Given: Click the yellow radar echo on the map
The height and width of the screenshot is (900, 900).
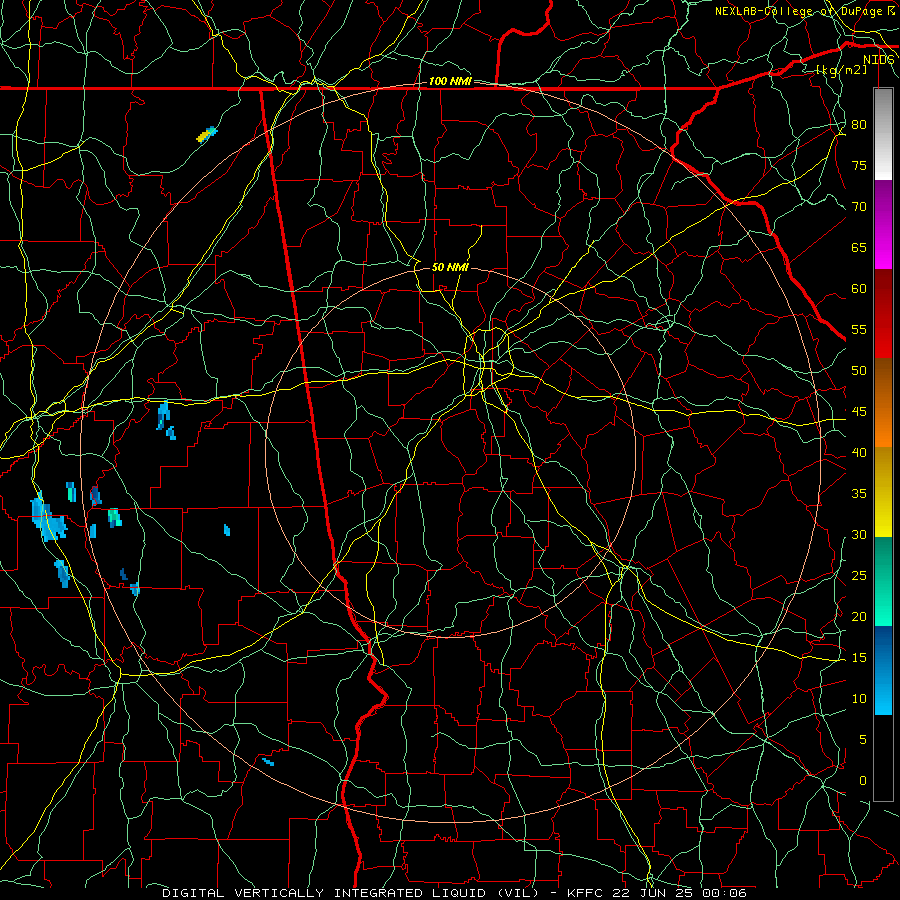Looking at the screenshot, I should coord(203,137).
